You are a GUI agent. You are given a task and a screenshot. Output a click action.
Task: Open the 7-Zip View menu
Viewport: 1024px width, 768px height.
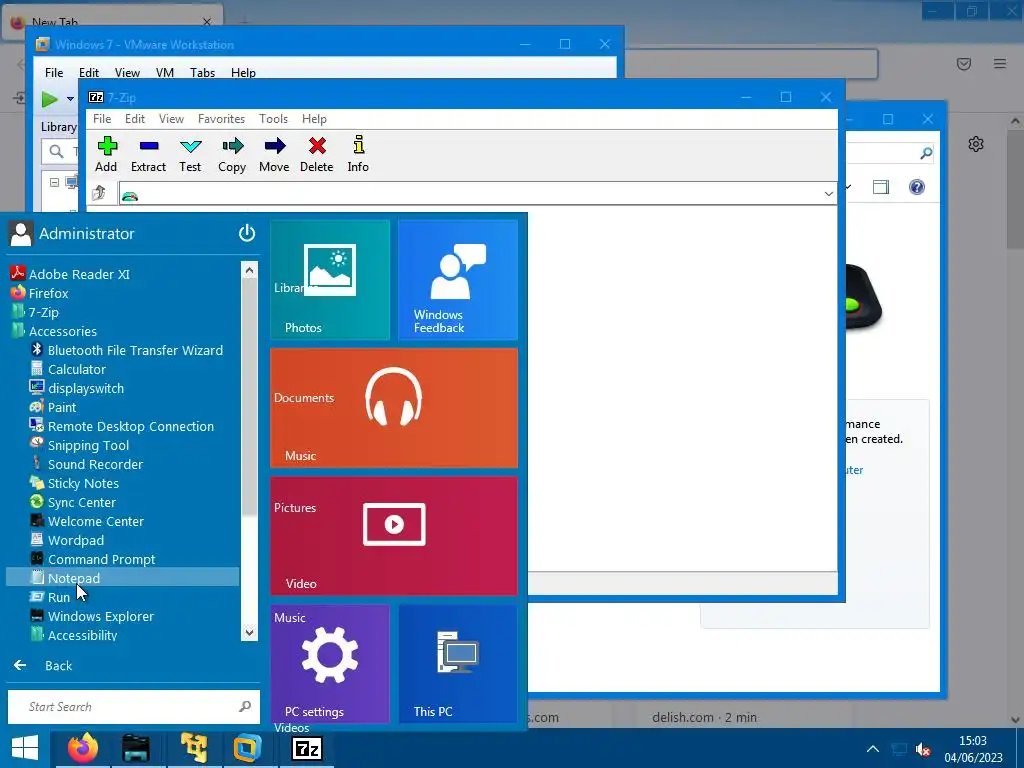point(171,119)
